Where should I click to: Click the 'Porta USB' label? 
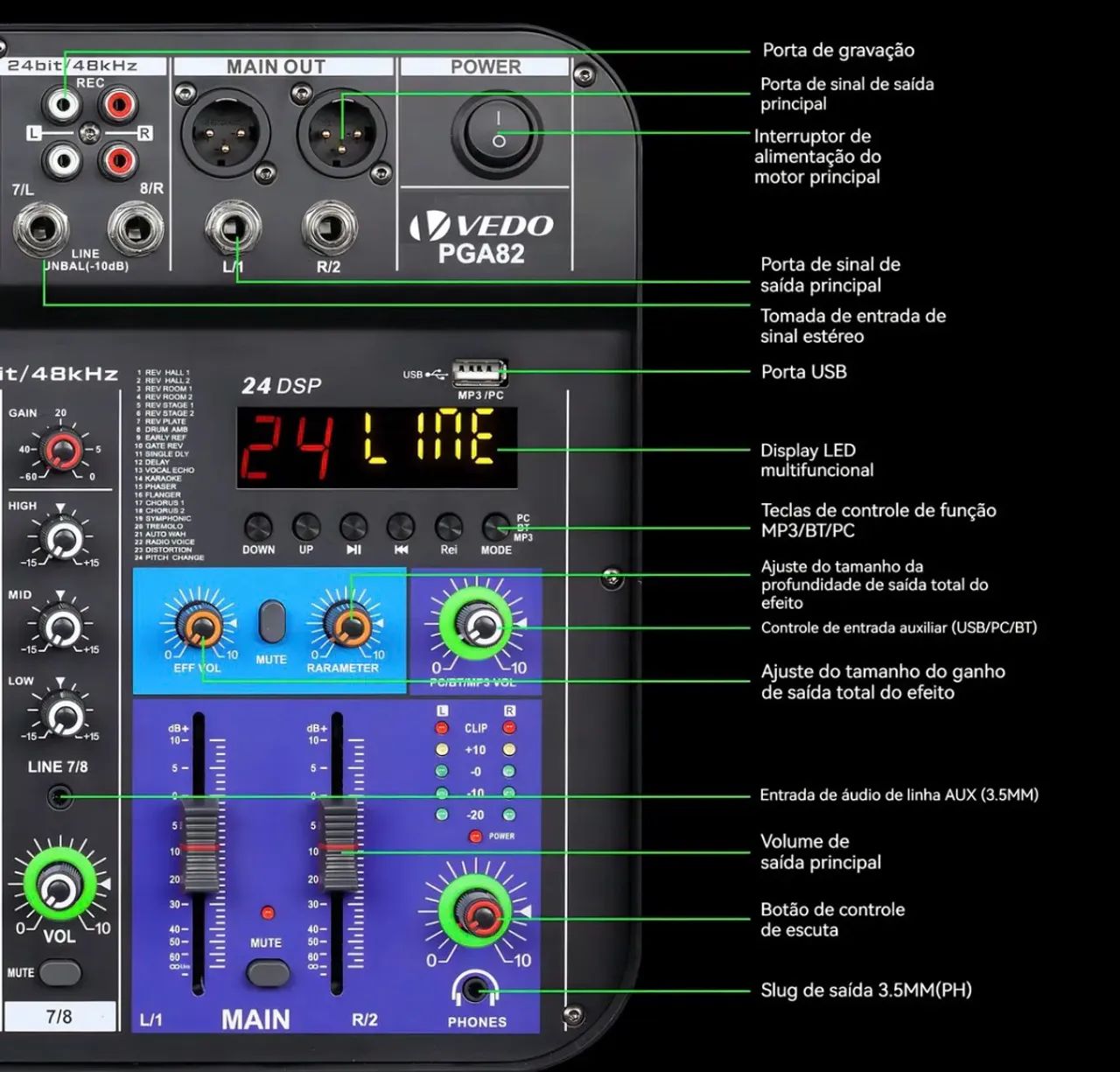click(804, 372)
